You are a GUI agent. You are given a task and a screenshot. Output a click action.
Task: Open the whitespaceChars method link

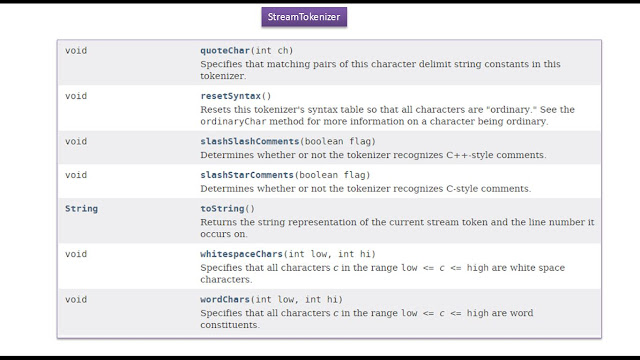241,254
